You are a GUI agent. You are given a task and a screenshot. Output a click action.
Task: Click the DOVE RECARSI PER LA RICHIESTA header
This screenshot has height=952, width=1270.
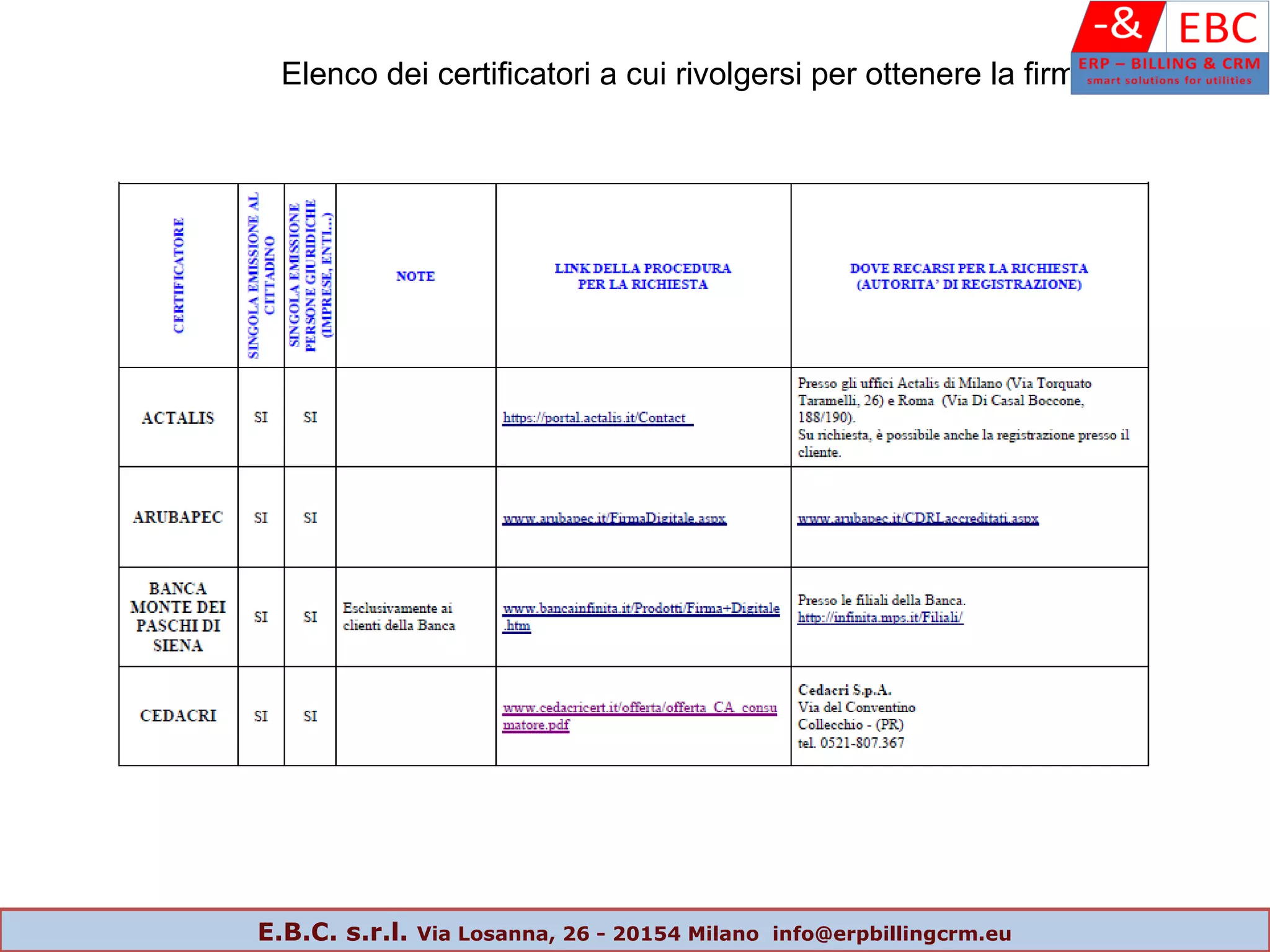pos(969,276)
